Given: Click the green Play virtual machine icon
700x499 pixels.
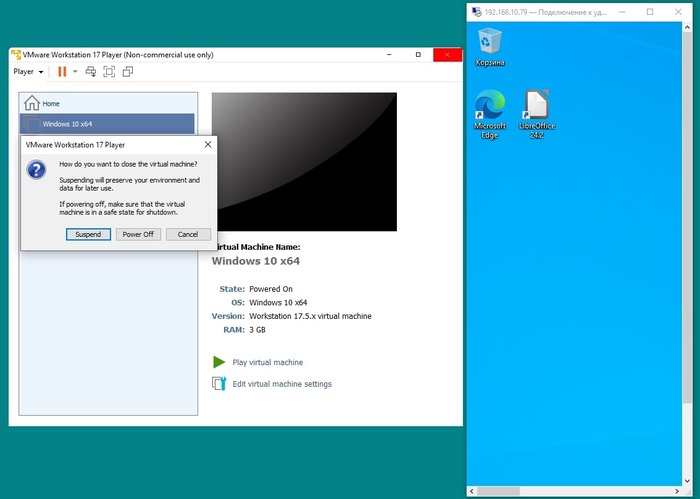Looking at the screenshot, I should pos(219,362).
